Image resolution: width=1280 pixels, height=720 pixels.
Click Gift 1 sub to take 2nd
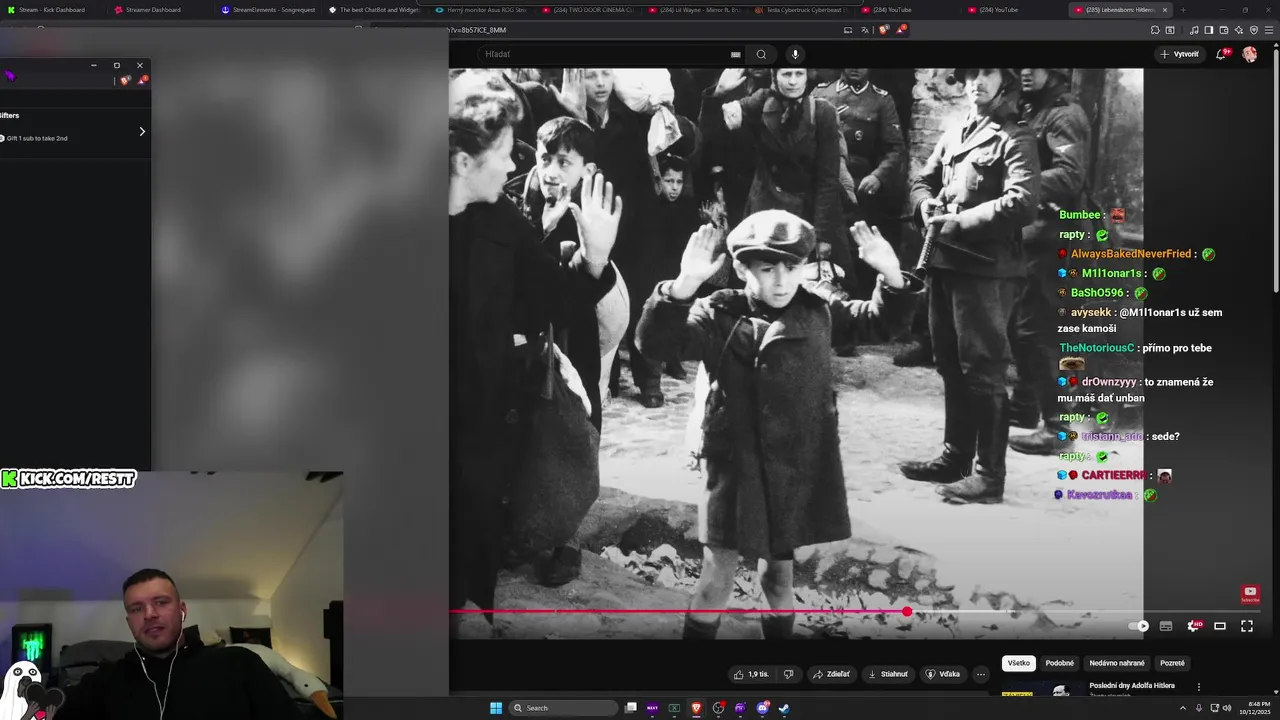tap(37, 138)
